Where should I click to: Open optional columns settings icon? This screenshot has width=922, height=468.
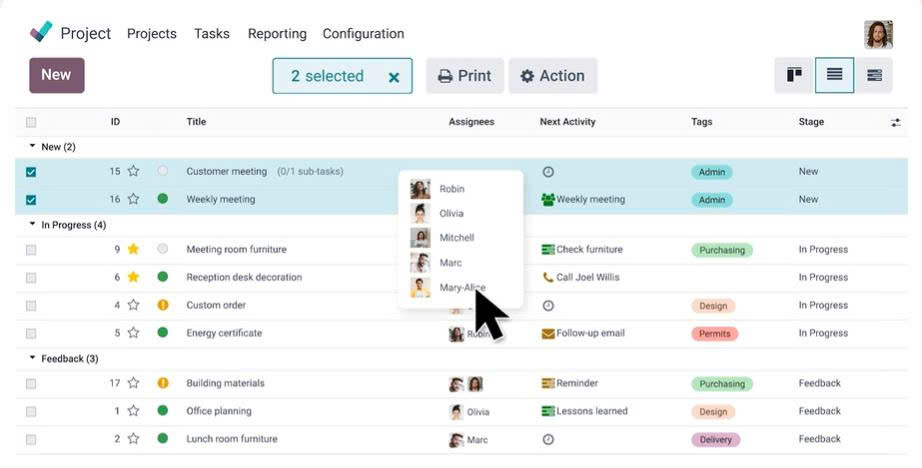895,122
